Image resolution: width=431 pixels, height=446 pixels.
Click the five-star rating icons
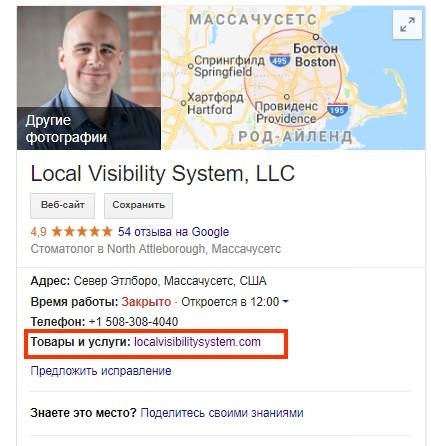click(x=82, y=231)
